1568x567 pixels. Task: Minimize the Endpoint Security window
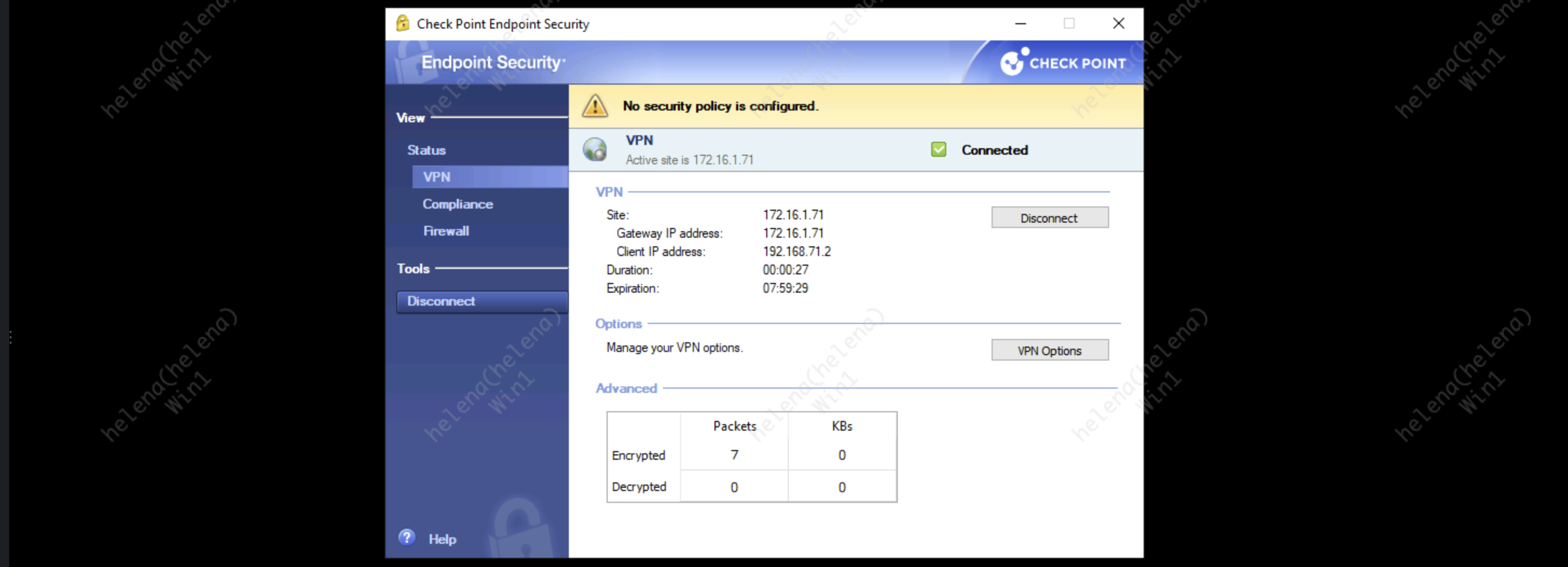1021,24
